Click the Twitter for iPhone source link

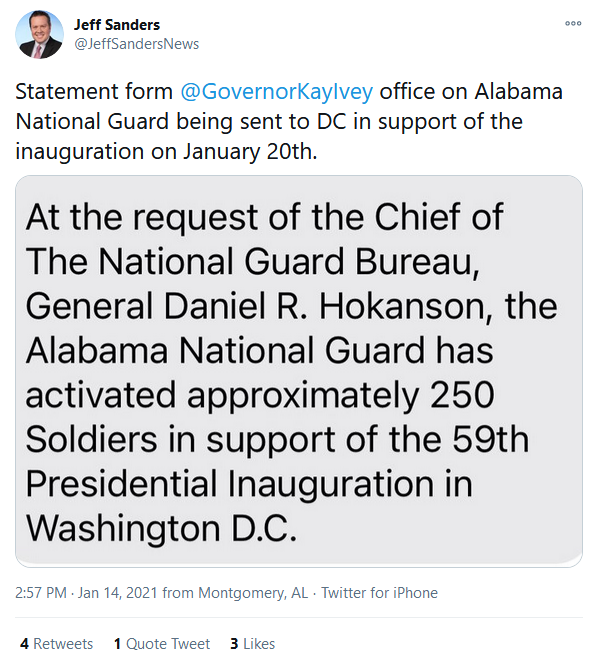coord(379,593)
